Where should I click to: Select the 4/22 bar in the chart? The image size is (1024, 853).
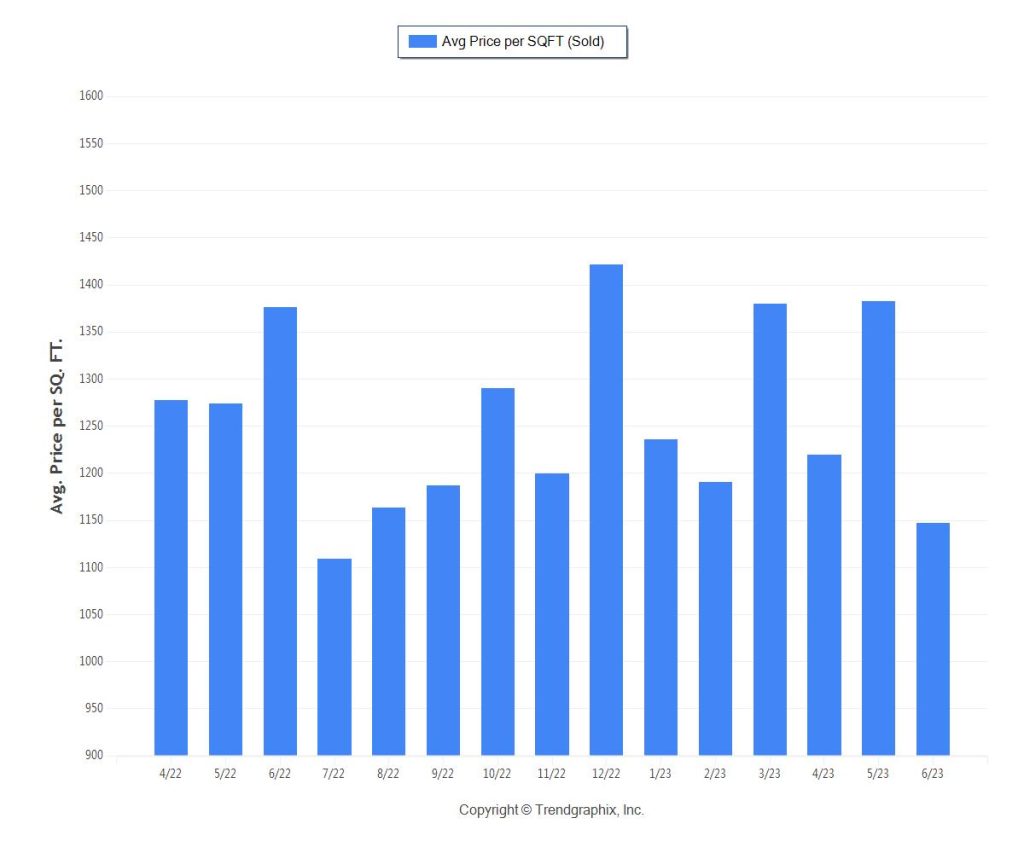[171, 577]
